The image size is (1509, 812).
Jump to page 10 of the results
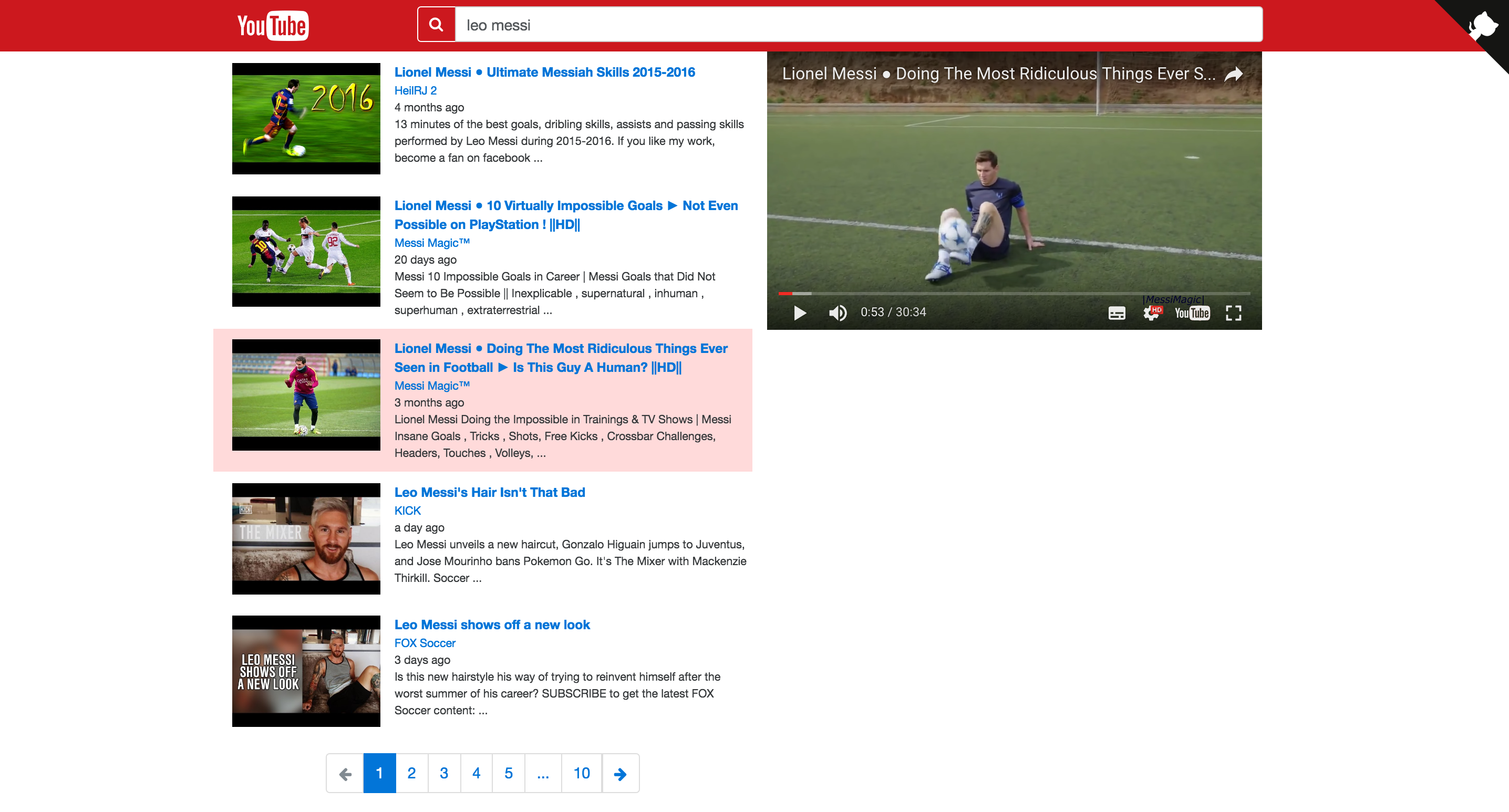click(581, 773)
